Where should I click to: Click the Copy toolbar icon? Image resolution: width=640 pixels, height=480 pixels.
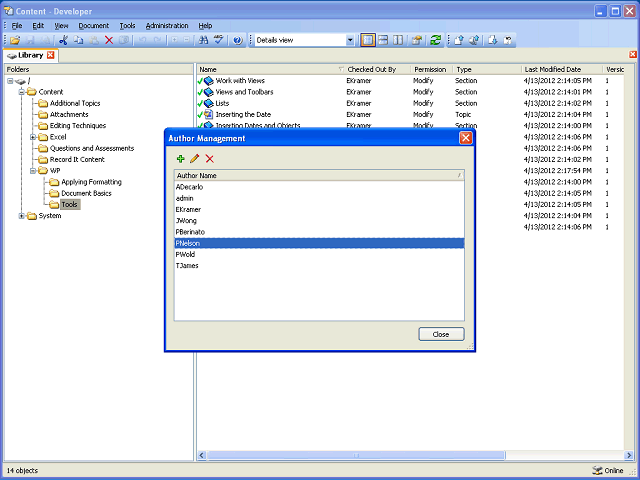click(x=78, y=40)
